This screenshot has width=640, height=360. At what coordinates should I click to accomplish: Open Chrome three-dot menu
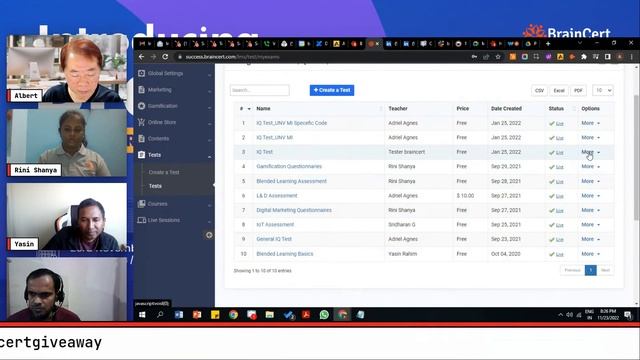(x=631, y=57)
